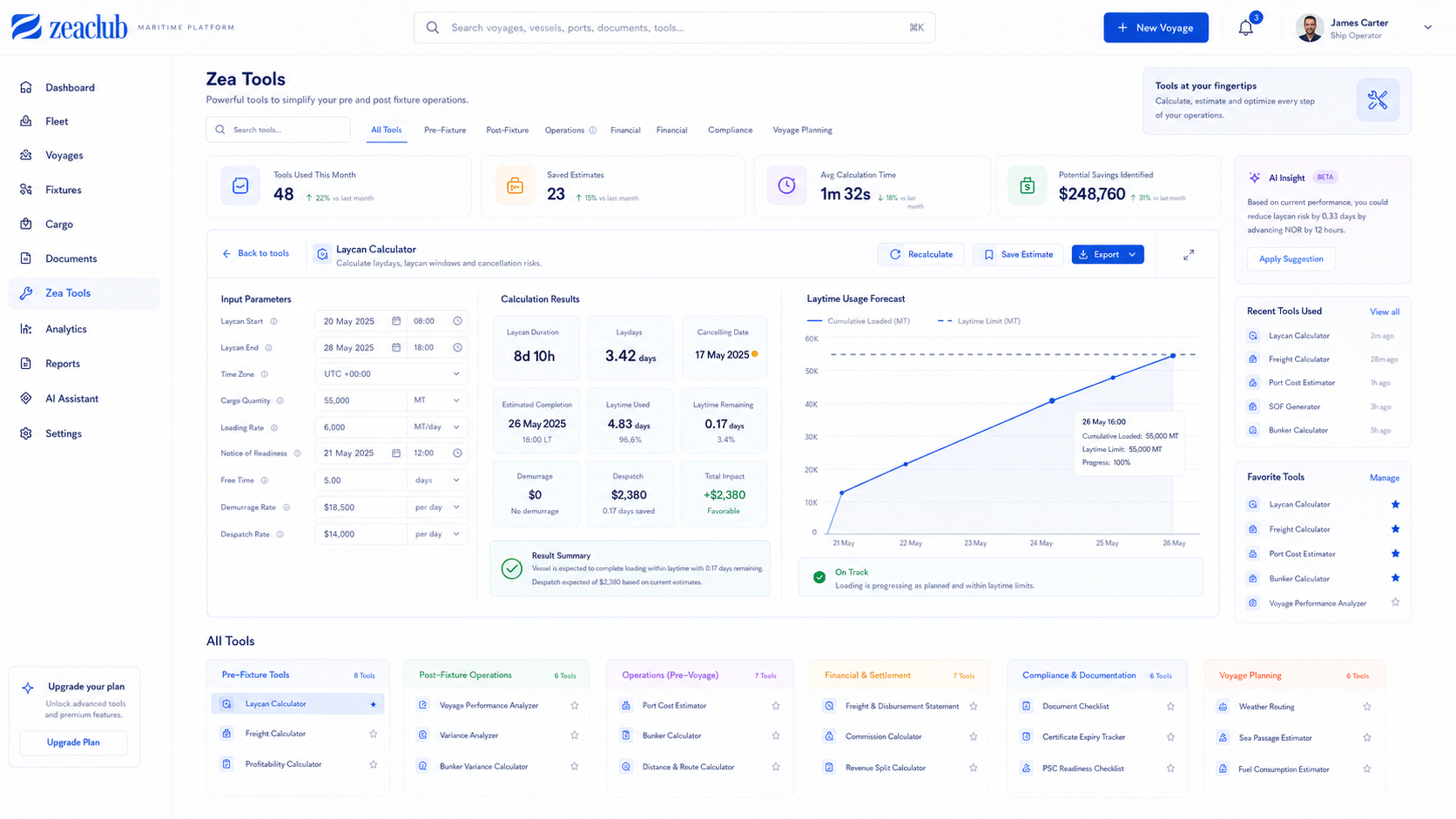
Task: Click the Cargo Quantity info icon
Action: [280, 401]
